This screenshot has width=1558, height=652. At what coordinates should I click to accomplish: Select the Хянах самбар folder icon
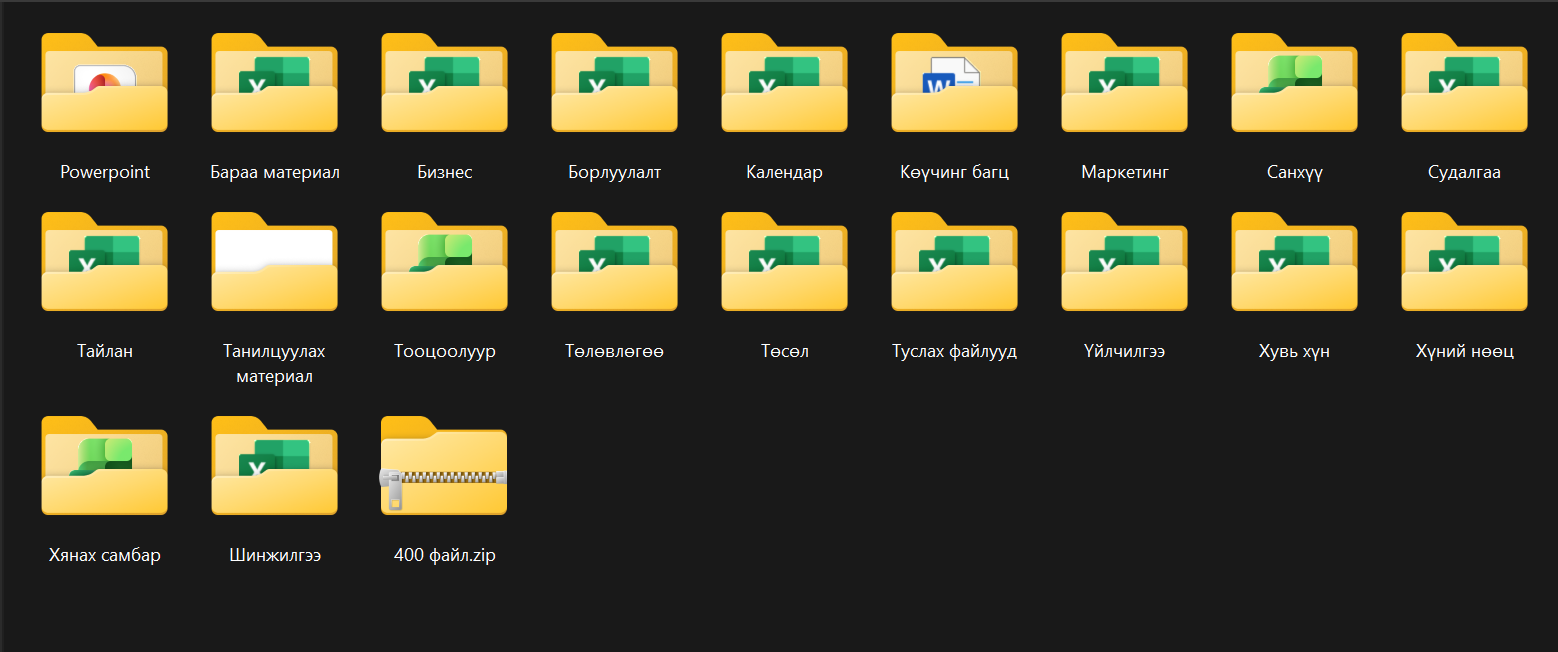pyautogui.click(x=104, y=467)
